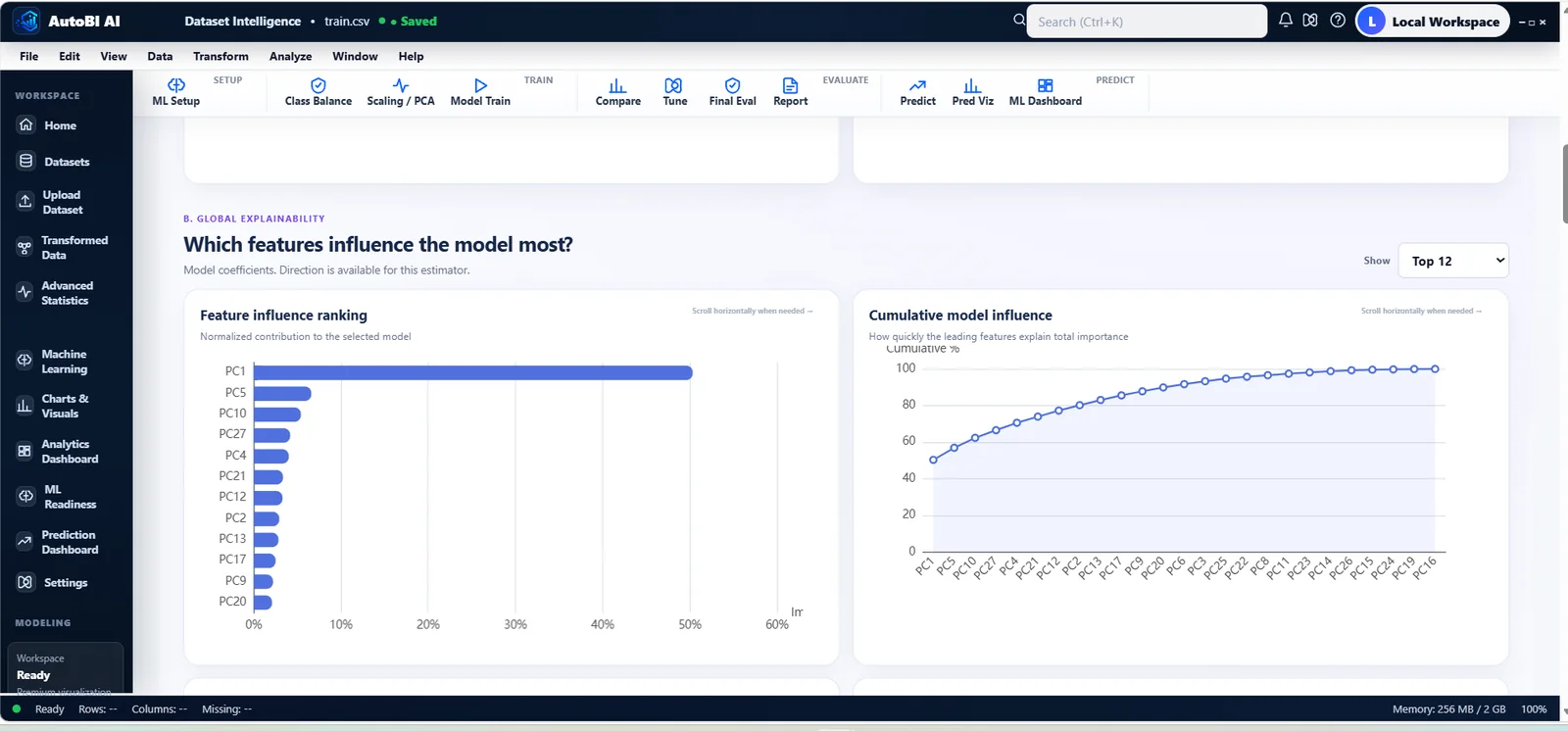Start Model Train
1568x731 pixels.
point(480,92)
